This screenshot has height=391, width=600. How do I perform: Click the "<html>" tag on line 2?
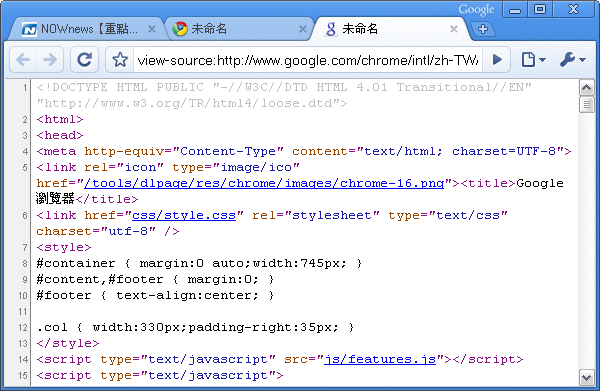coord(60,119)
